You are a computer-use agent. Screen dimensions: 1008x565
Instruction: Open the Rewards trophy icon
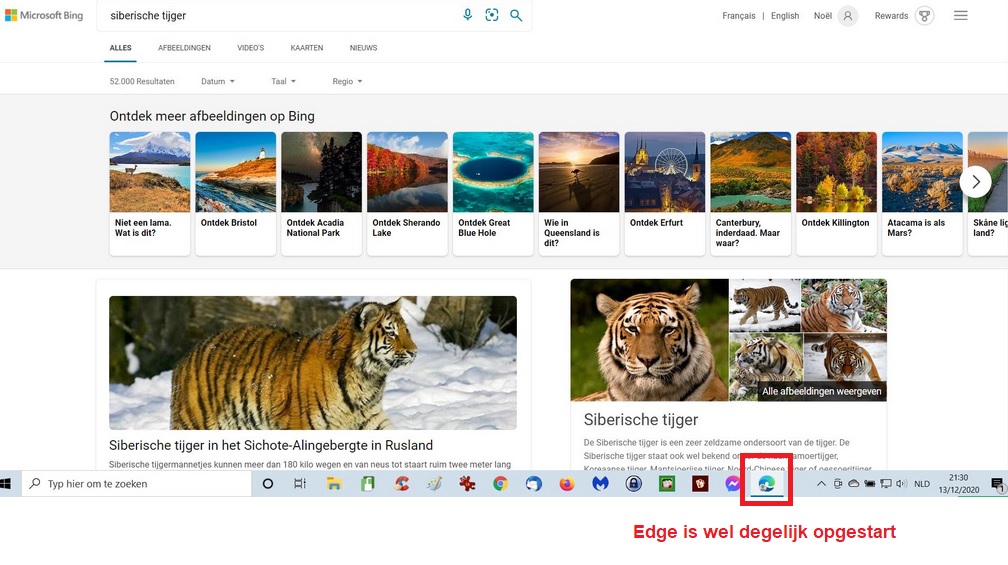(925, 16)
